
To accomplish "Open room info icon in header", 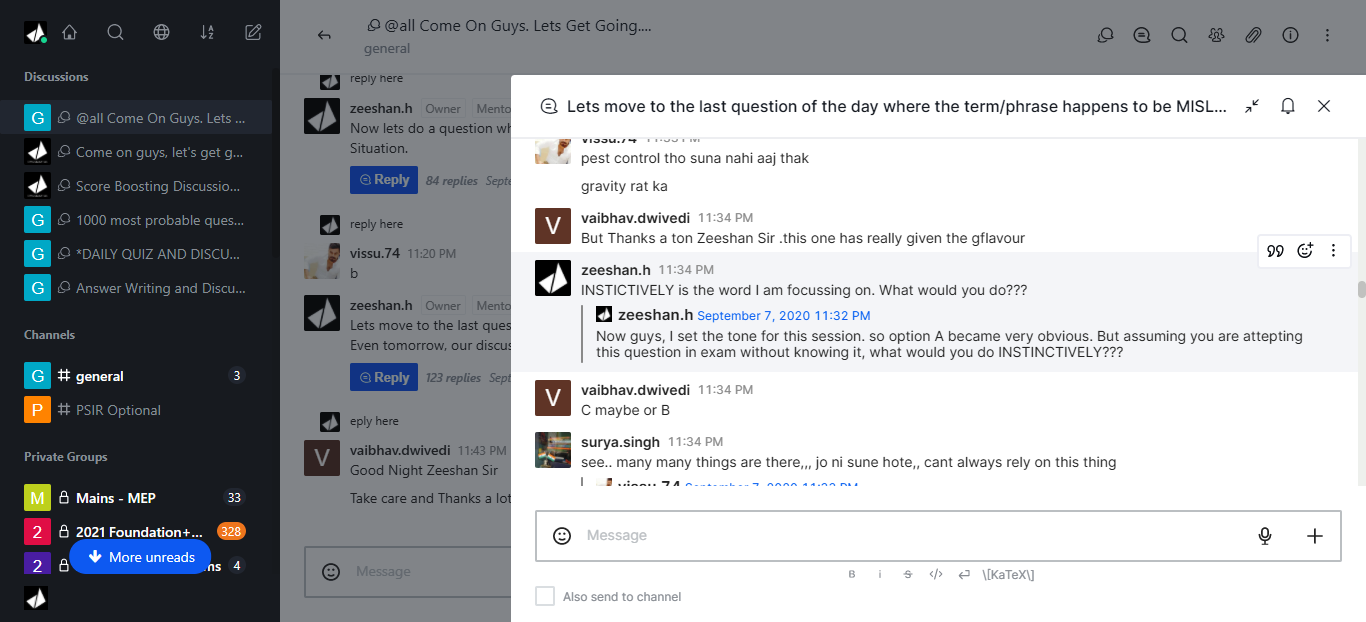I will click(1290, 35).
